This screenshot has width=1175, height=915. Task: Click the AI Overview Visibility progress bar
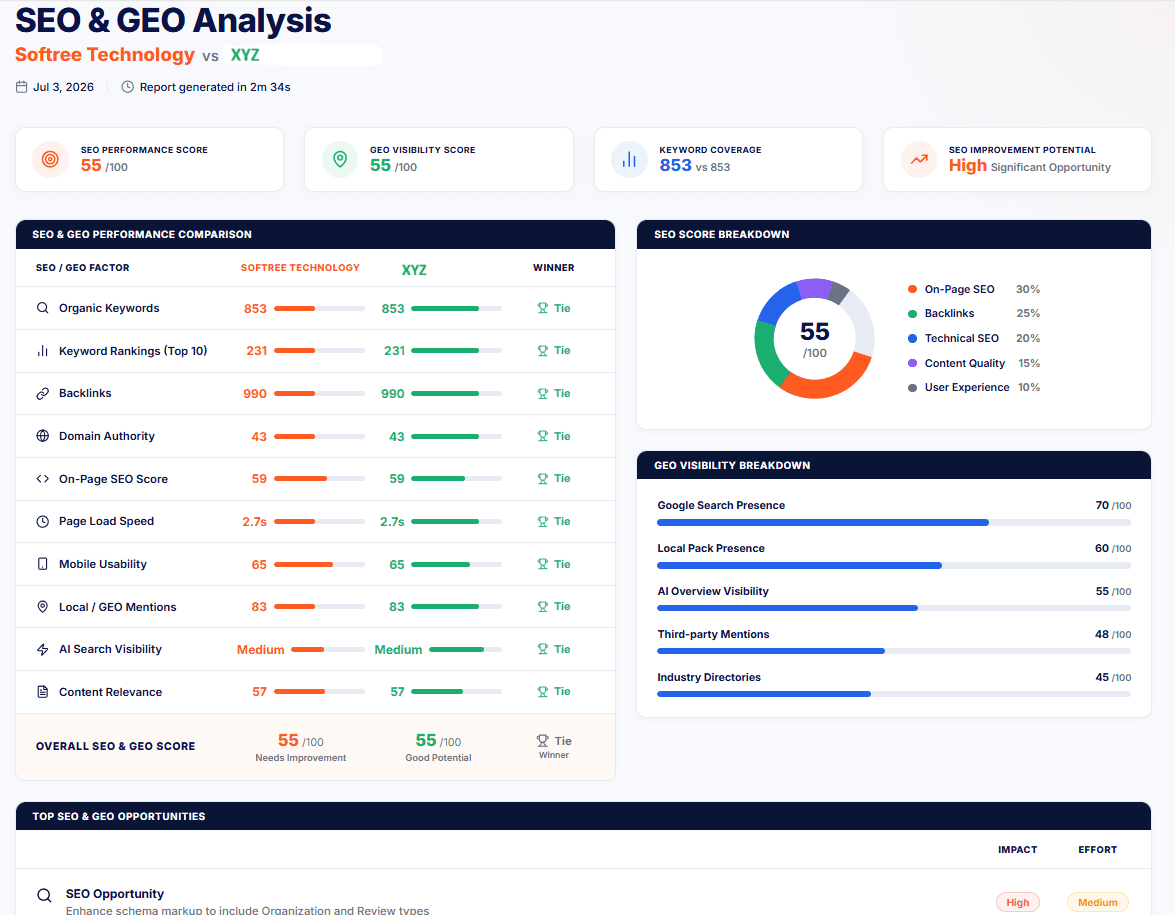(x=894, y=609)
